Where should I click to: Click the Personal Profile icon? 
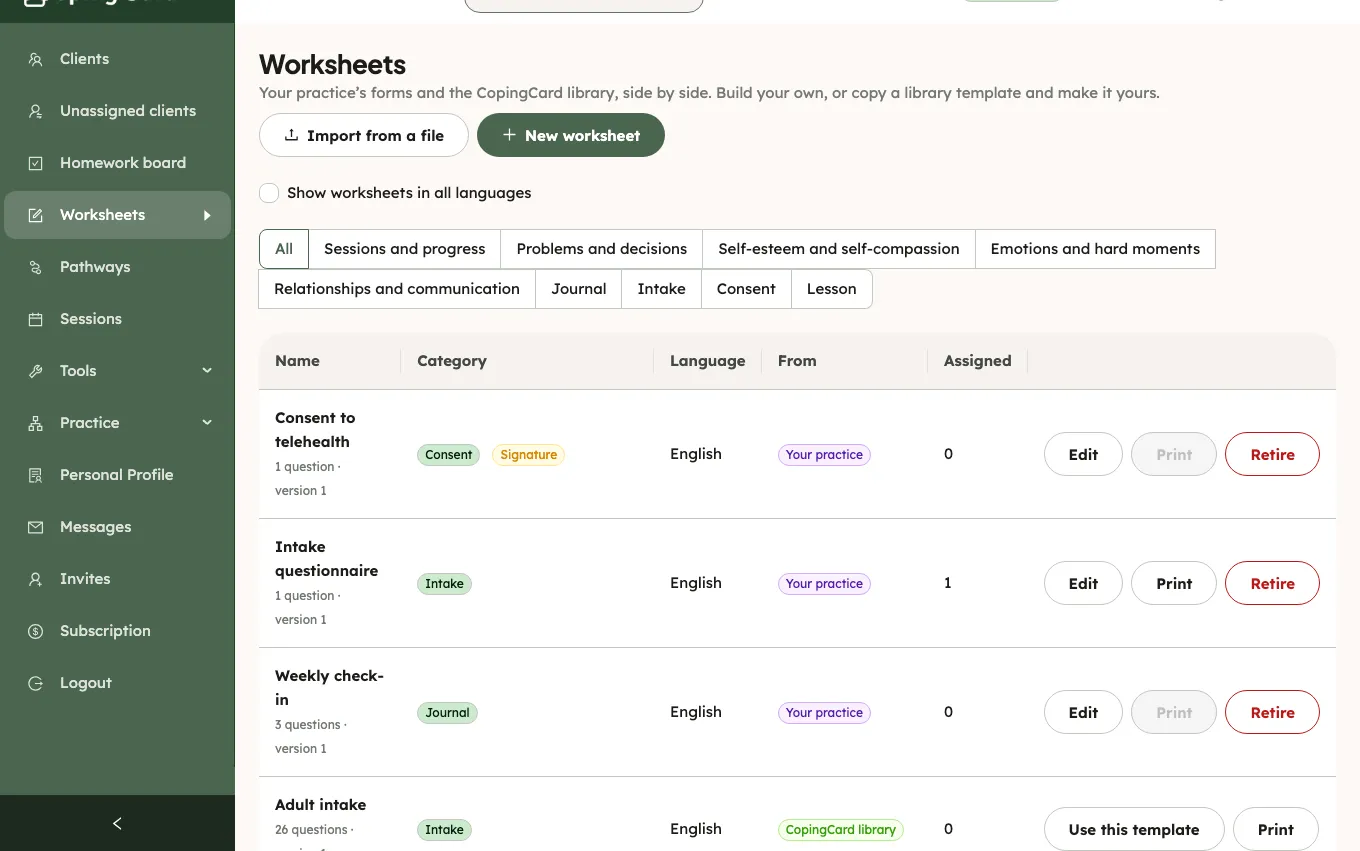pyautogui.click(x=36, y=475)
